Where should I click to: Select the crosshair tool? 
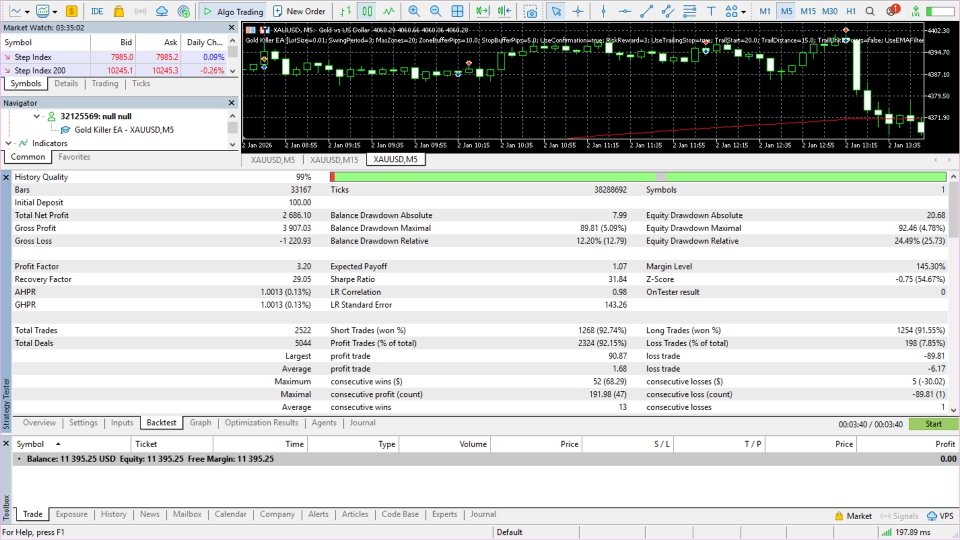tap(578, 11)
